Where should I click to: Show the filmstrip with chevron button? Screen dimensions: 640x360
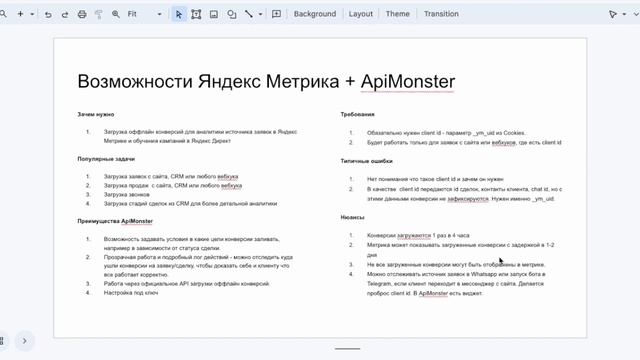tap(24, 341)
